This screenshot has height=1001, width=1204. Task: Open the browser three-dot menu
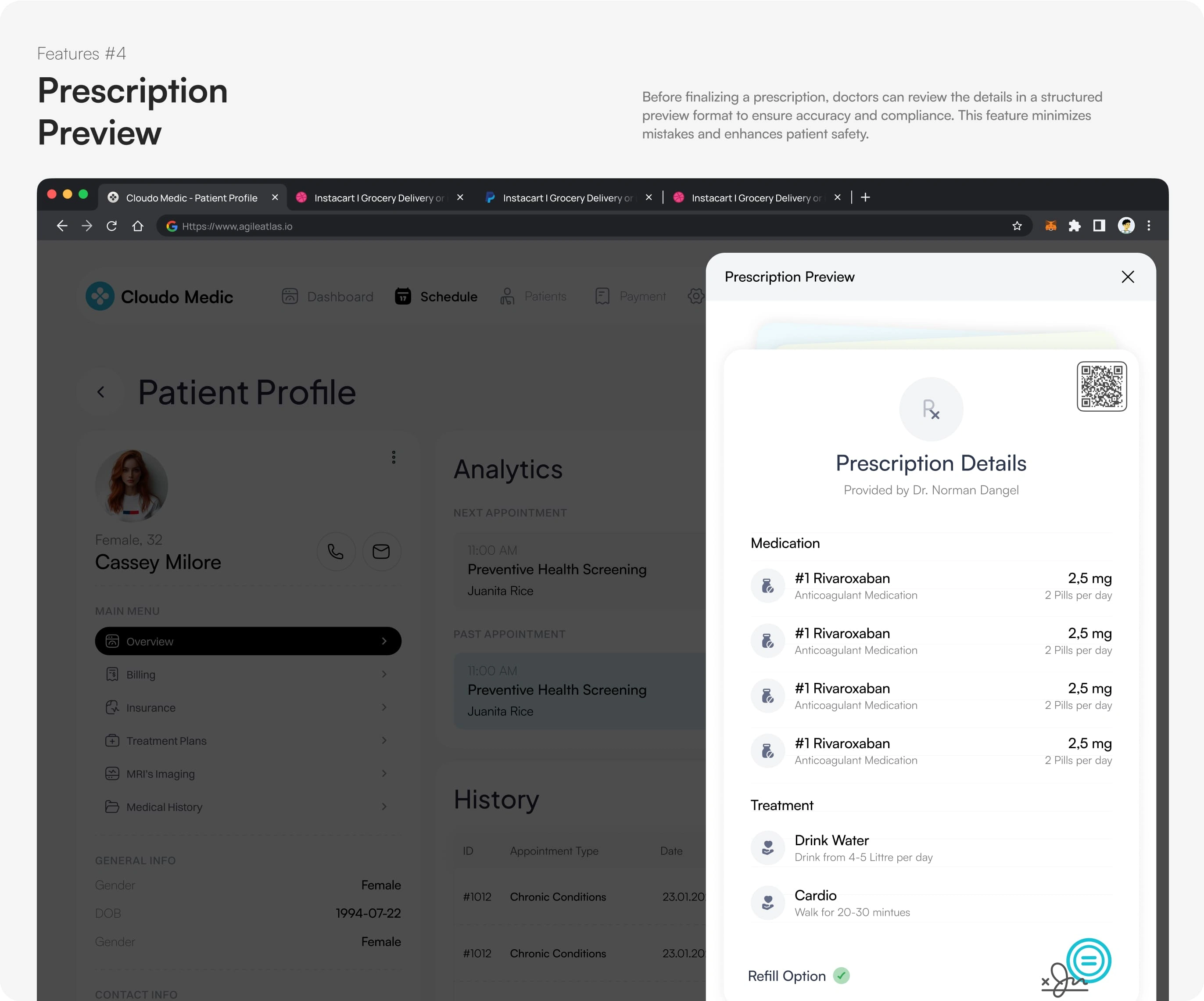tap(1148, 226)
